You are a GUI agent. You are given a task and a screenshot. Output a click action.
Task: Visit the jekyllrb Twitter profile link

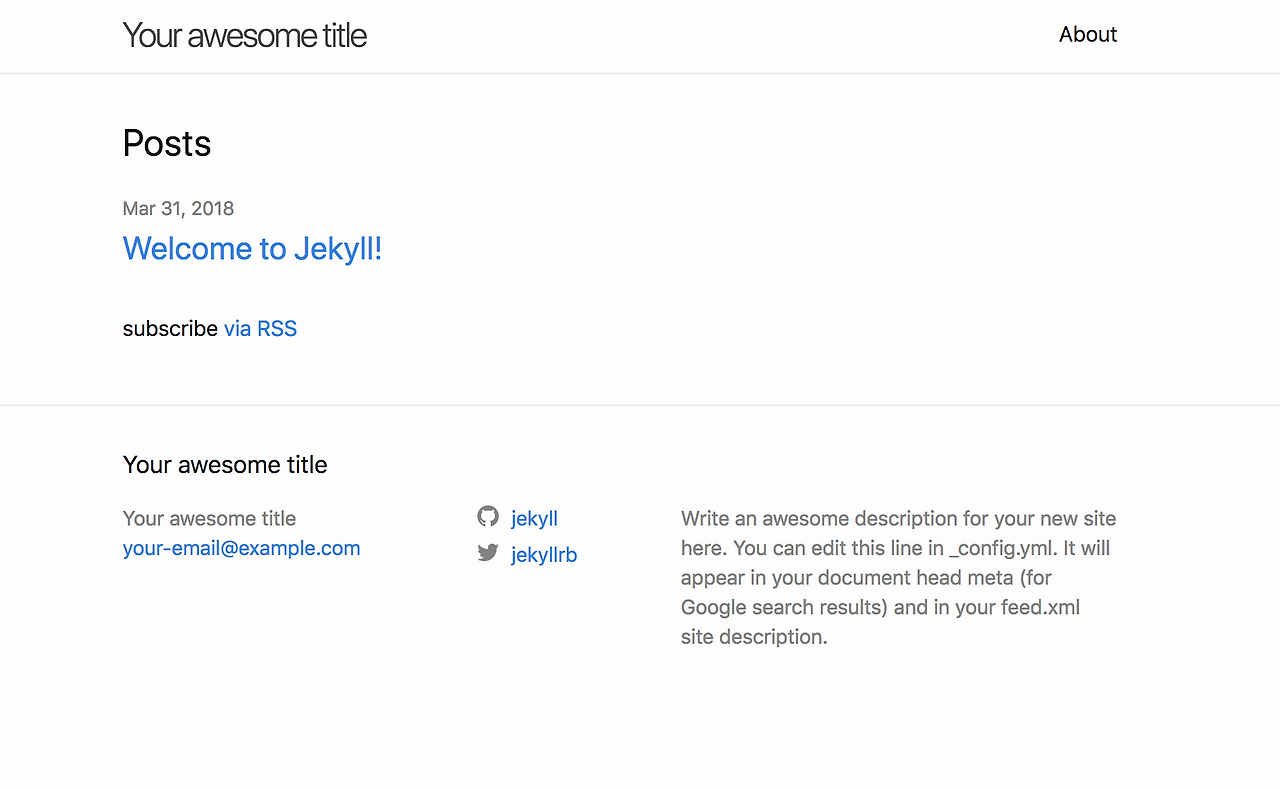tap(544, 555)
